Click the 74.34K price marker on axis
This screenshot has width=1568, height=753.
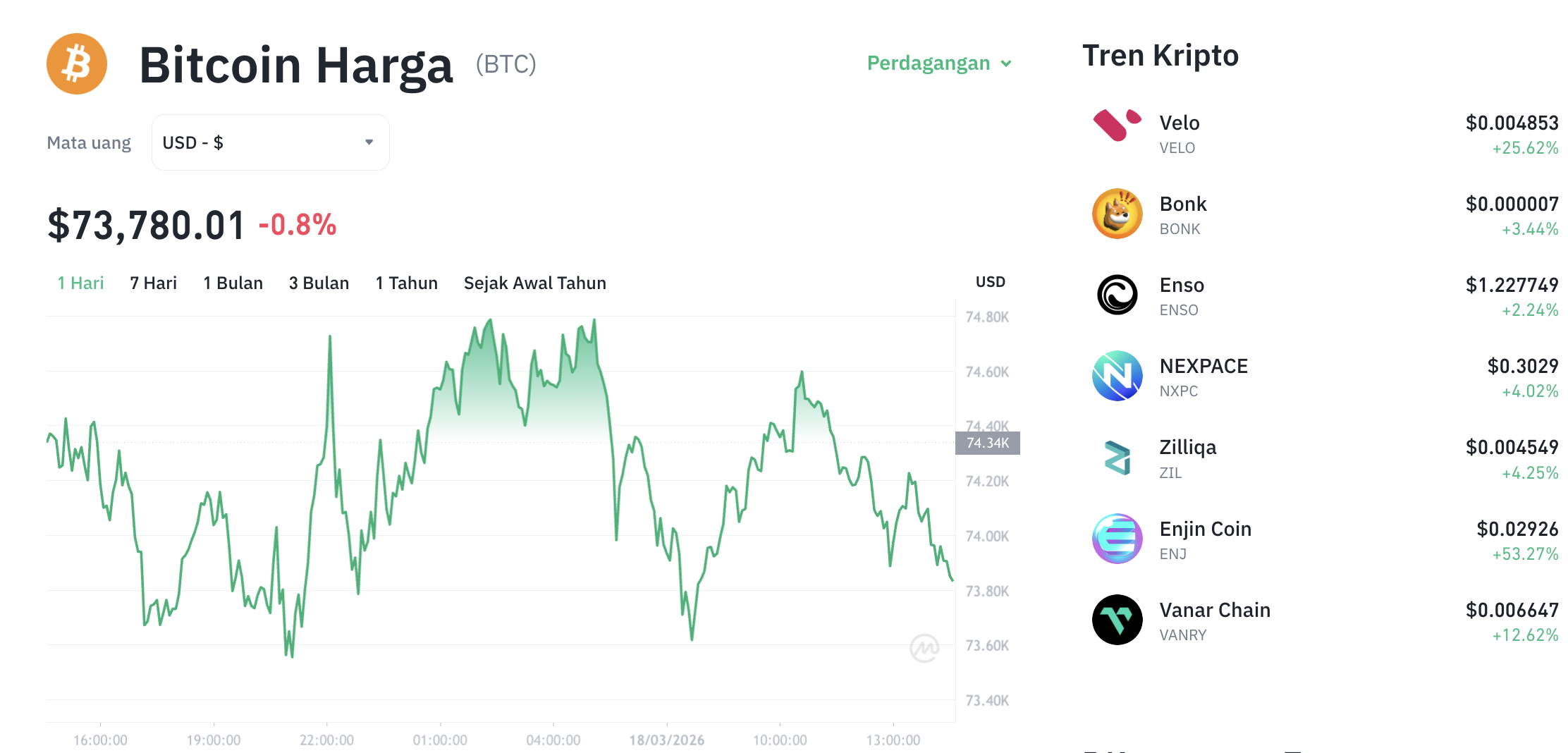coord(988,443)
